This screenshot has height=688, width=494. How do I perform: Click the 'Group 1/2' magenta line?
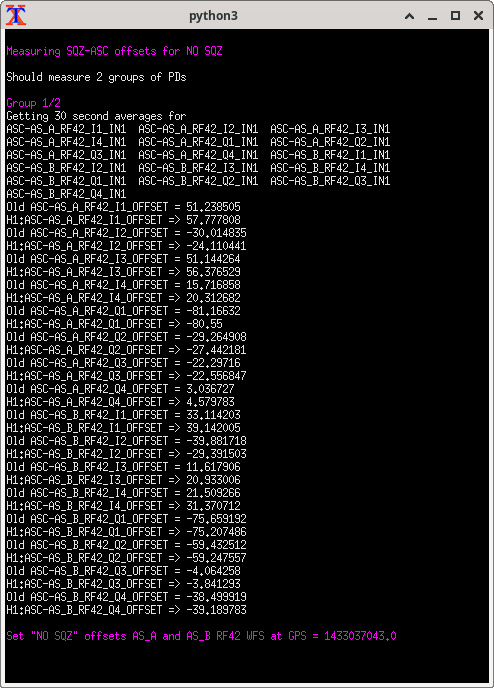pyautogui.click(x=33, y=103)
